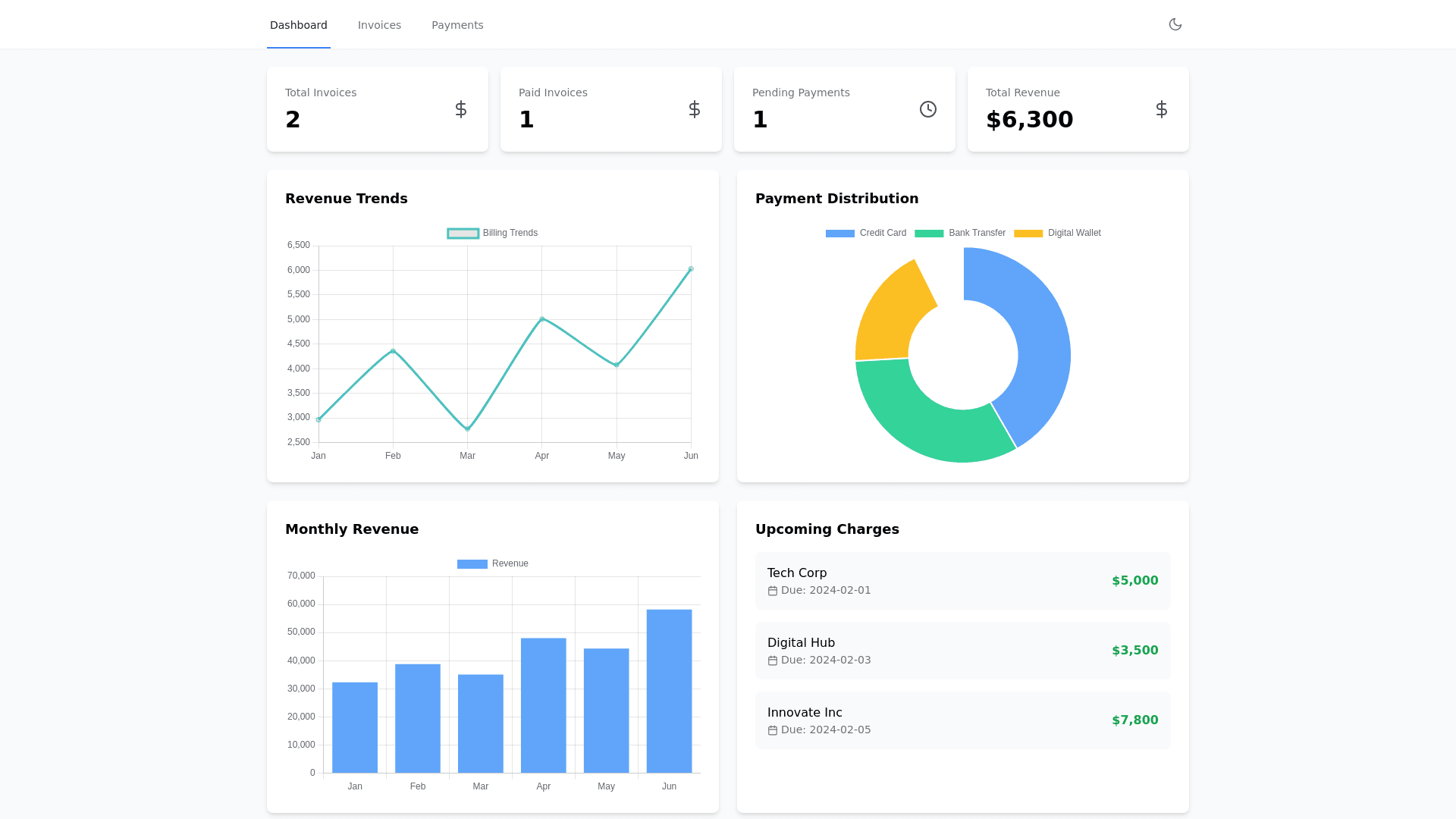The width and height of the screenshot is (1456, 819).
Task: Switch to the Payments tab
Action: point(457,25)
